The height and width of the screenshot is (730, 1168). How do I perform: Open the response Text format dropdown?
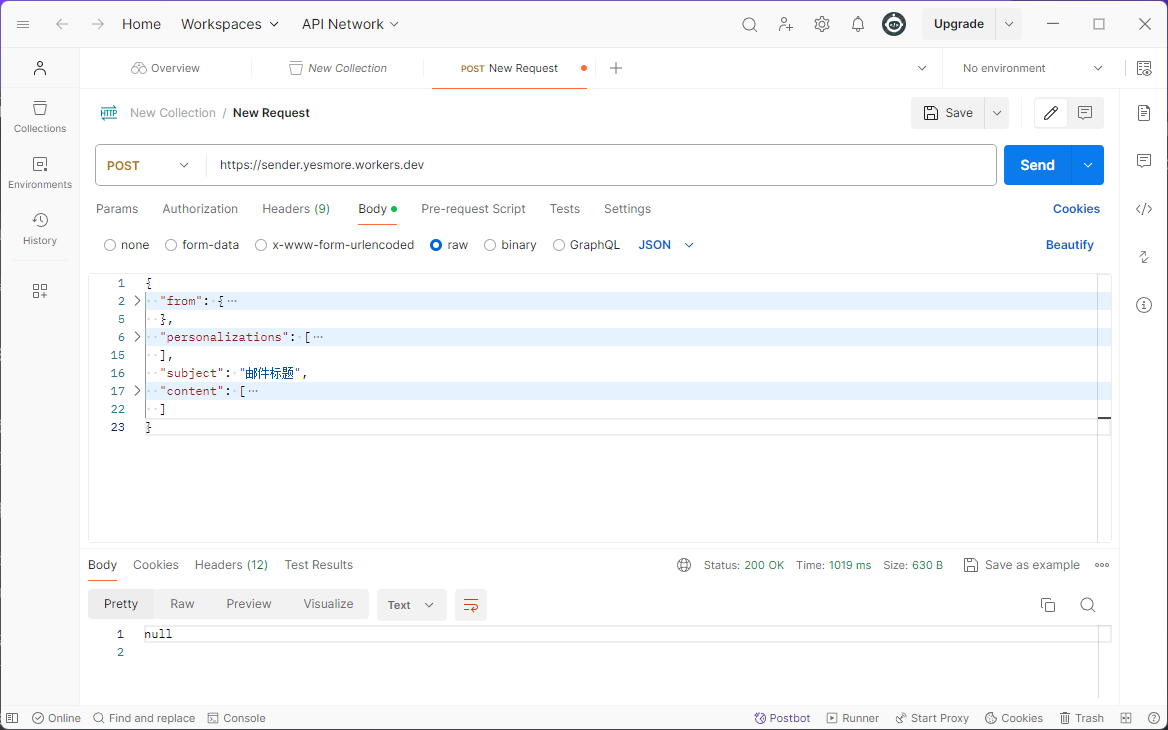(x=411, y=605)
